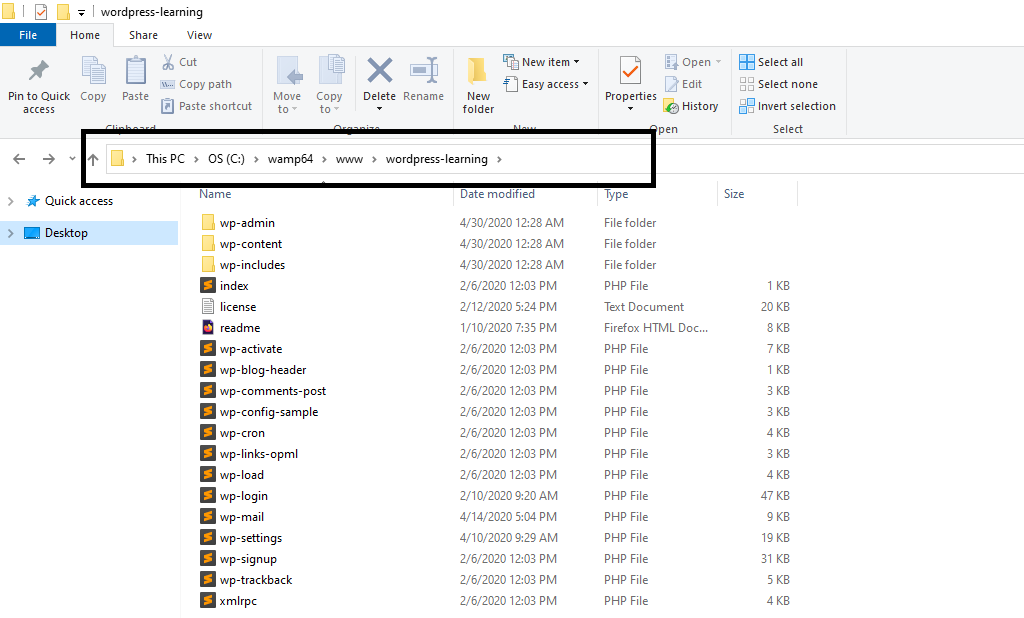The width and height of the screenshot is (1024, 618).
Task: Expand the Quick access tree node
Action: (x=10, y=201)
